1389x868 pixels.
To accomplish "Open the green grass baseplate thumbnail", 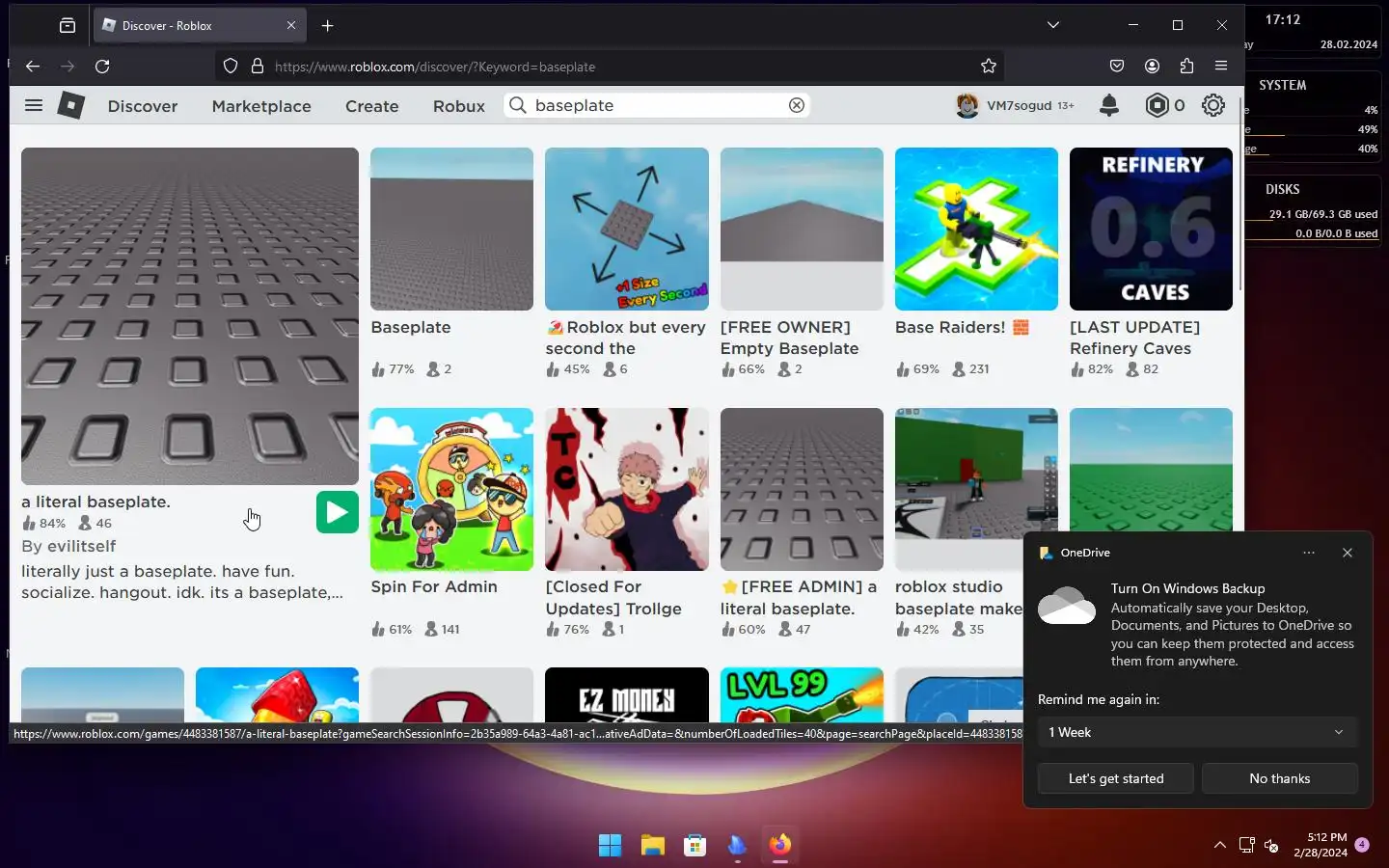I will (1151, 469).
